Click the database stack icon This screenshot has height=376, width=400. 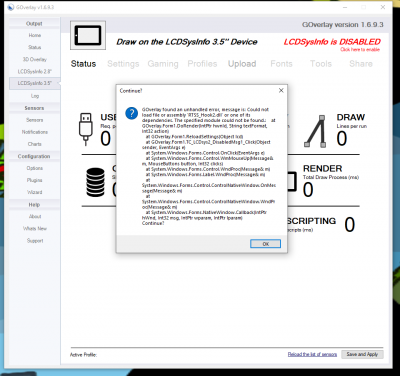pos(95,182)
